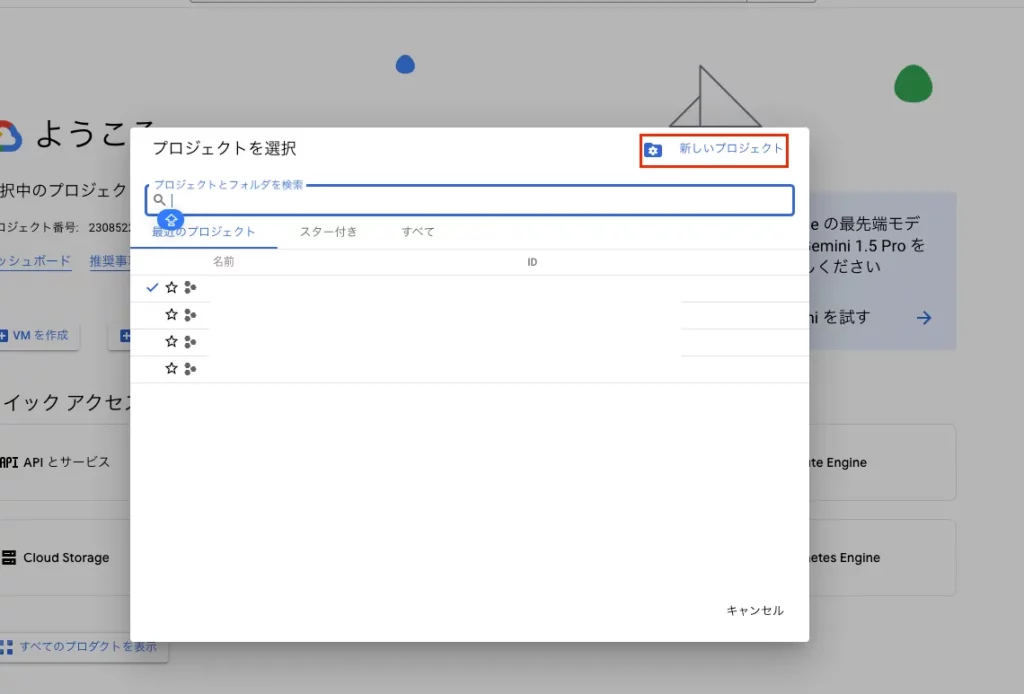Switch to the スター付き tab
1024x694 pixels.
pos(330,231)
